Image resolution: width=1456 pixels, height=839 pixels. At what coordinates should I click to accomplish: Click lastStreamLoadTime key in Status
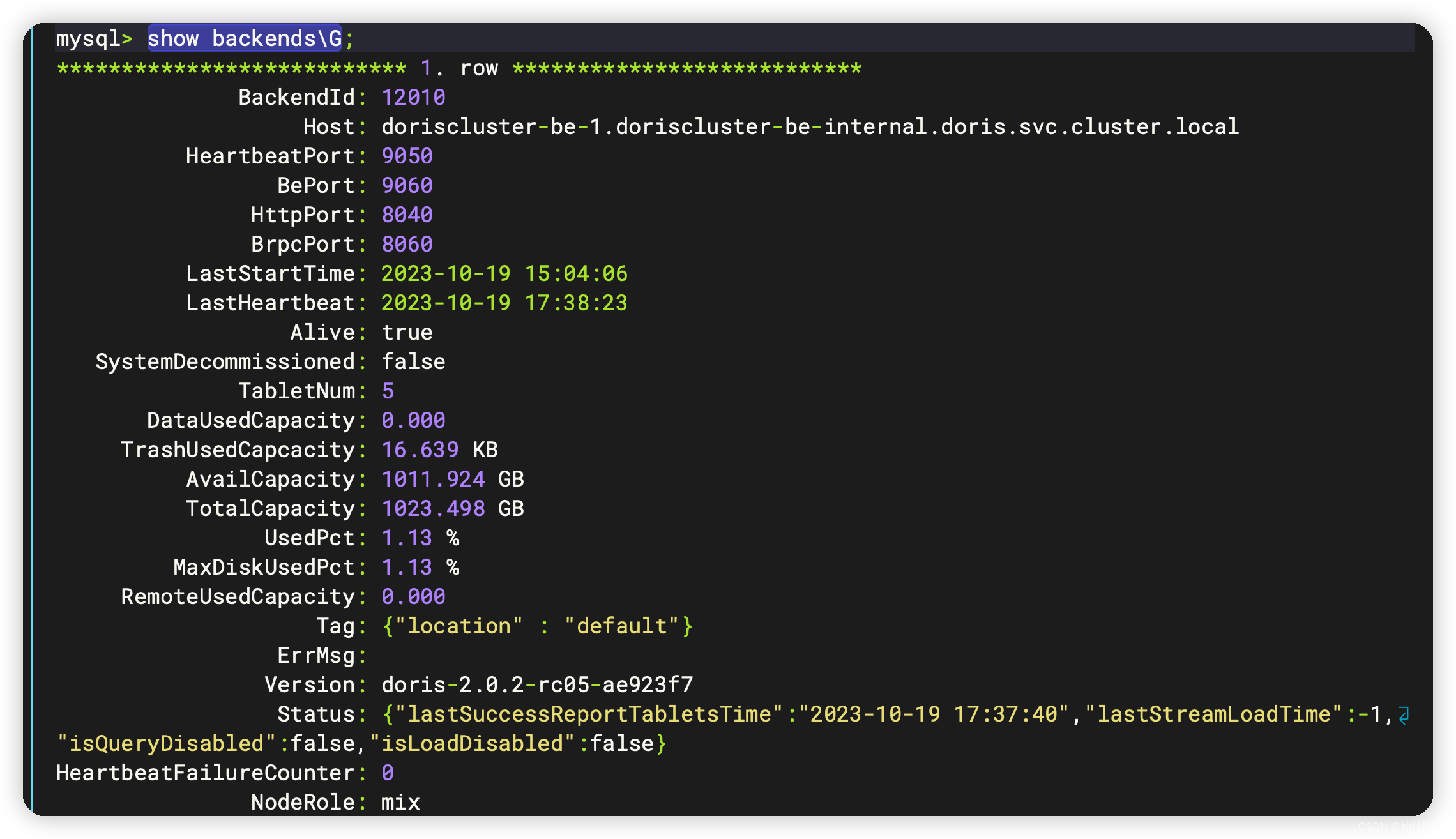[1213, 714]
